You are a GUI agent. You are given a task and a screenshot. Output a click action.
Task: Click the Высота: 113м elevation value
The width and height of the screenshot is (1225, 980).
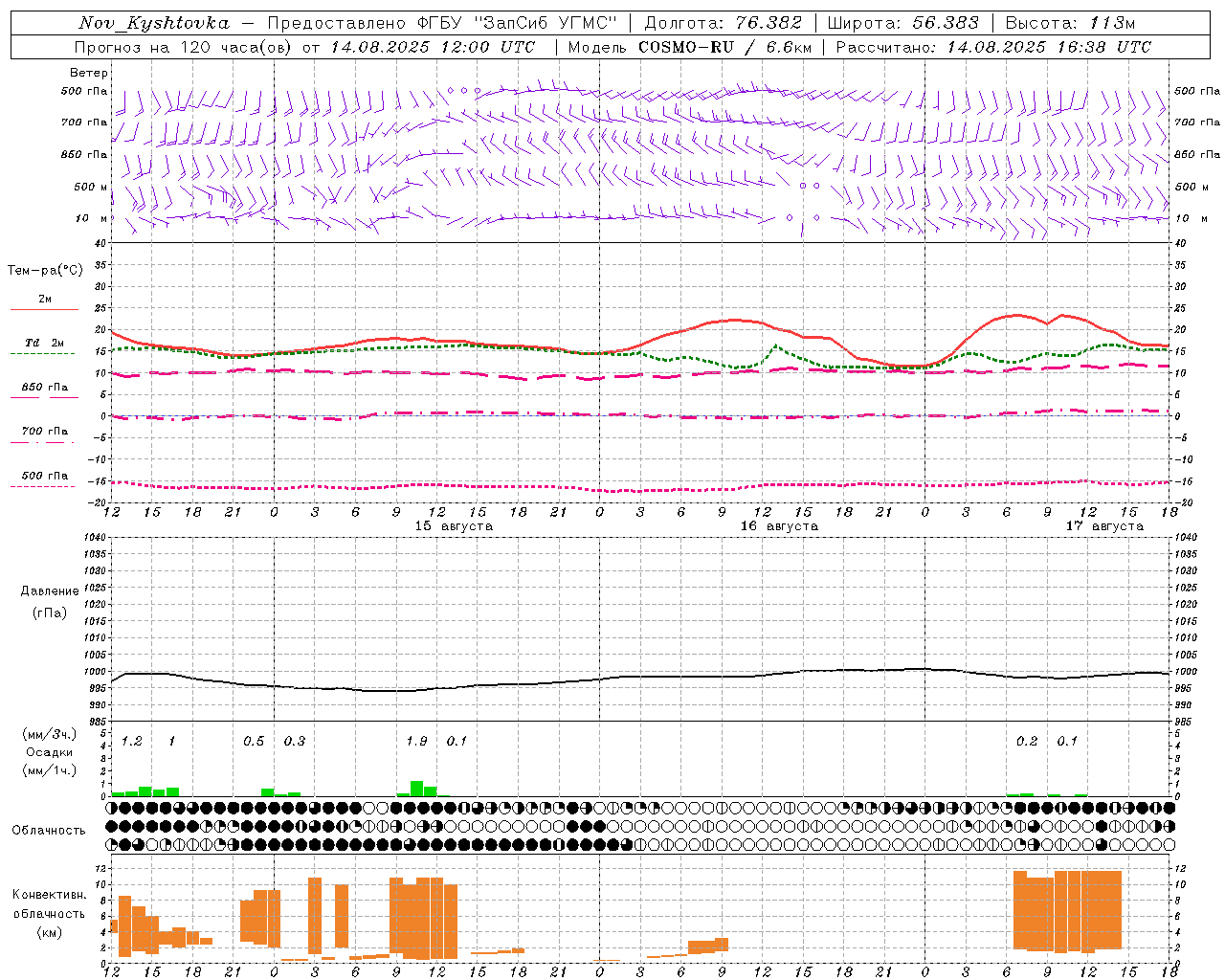pyautogui.click(x=1070, y=23)
